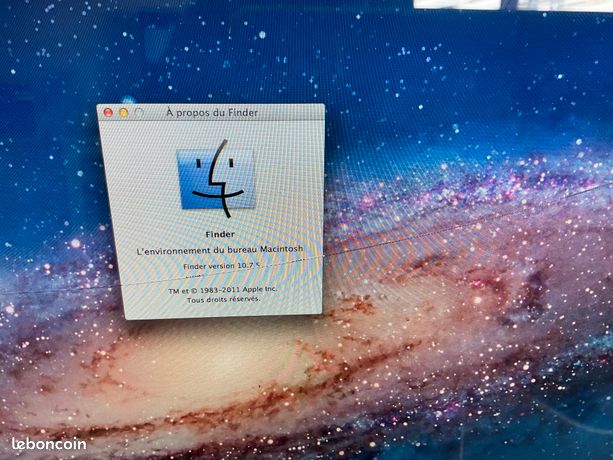Click the leboncoin watermark logo
The image size is (613, 460).
pyautogui.click(x=49, y=444)
